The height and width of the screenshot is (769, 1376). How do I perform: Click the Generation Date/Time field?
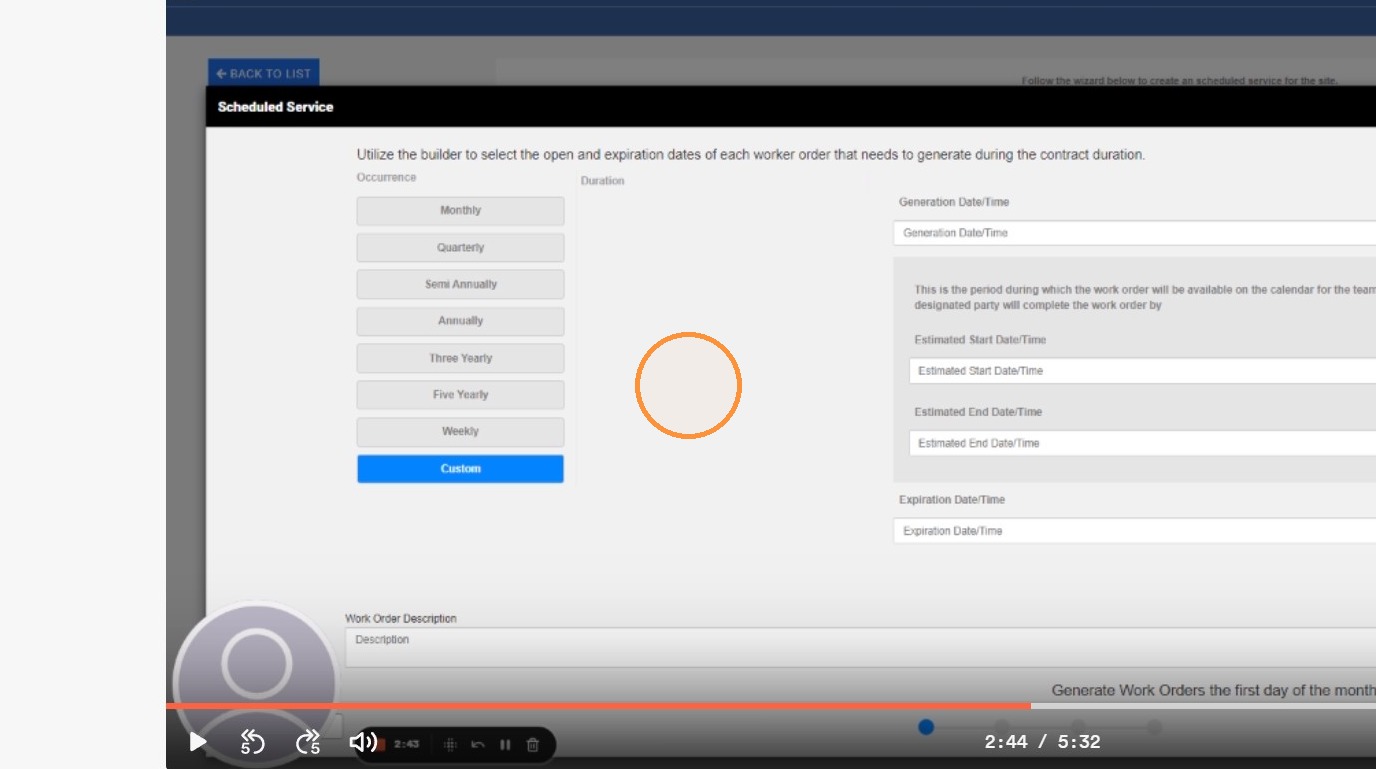(x=1134, y=233)
